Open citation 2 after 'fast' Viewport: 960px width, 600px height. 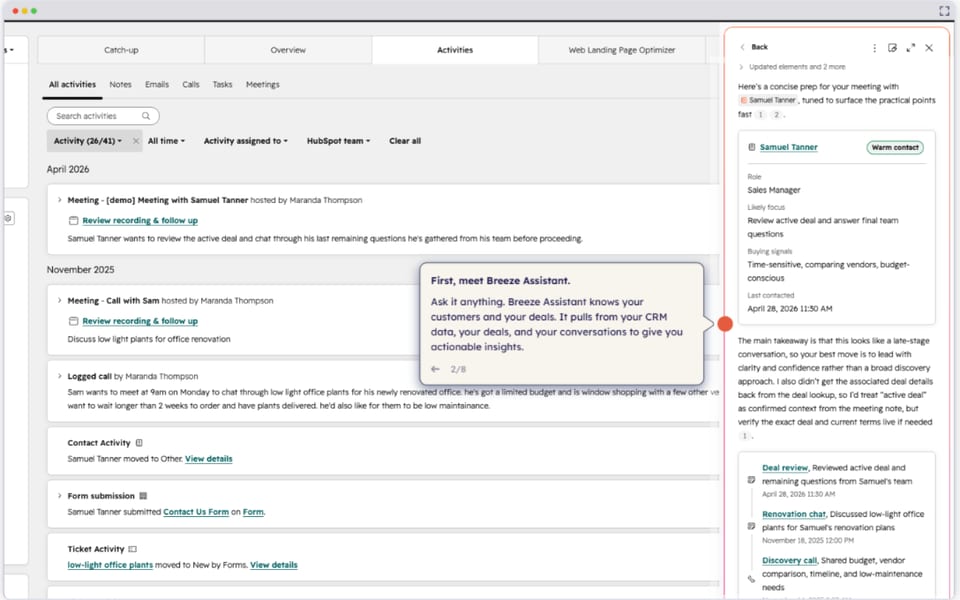pos(776,114)
